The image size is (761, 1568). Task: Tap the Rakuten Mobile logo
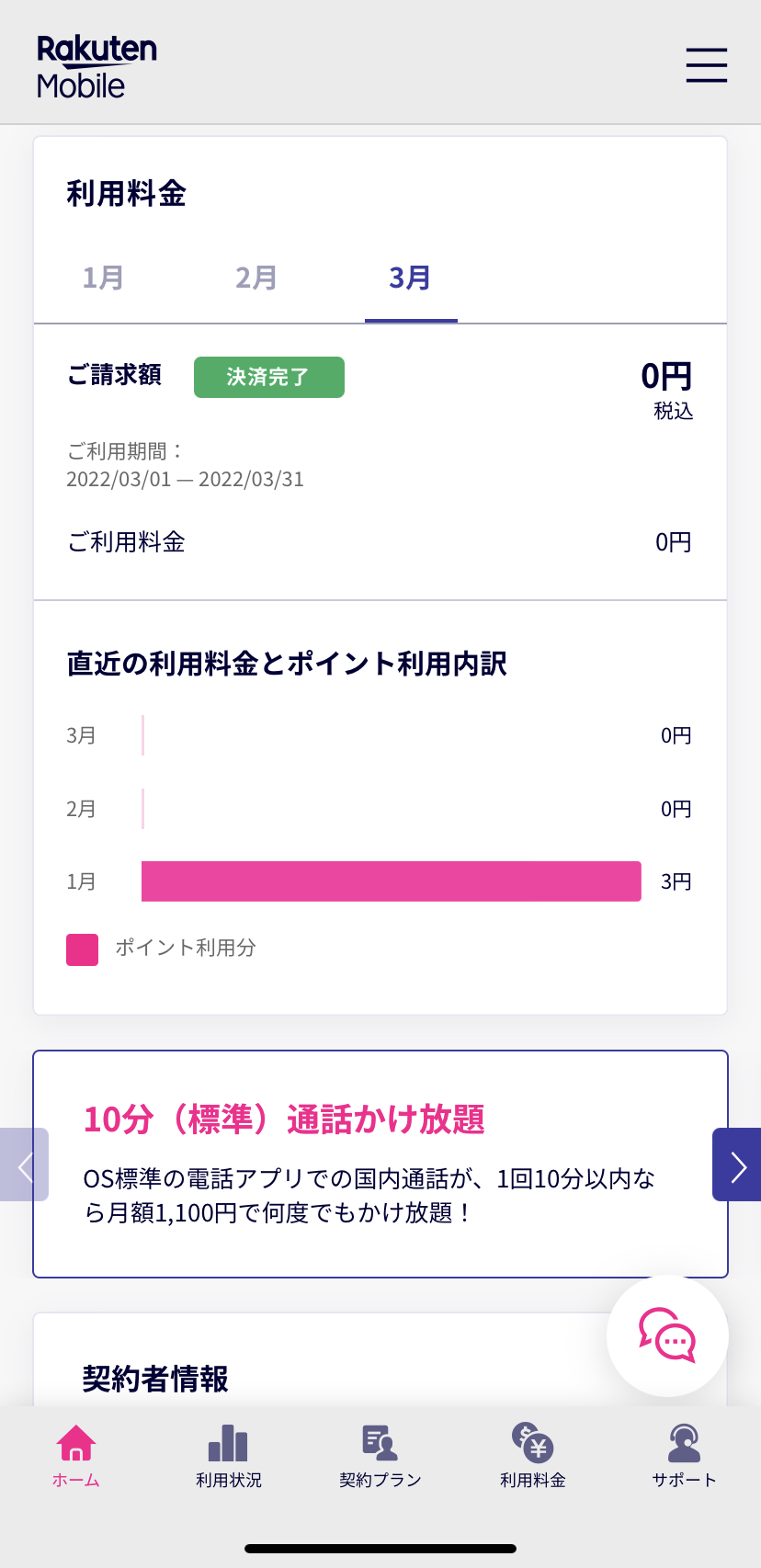click(96, 66)
